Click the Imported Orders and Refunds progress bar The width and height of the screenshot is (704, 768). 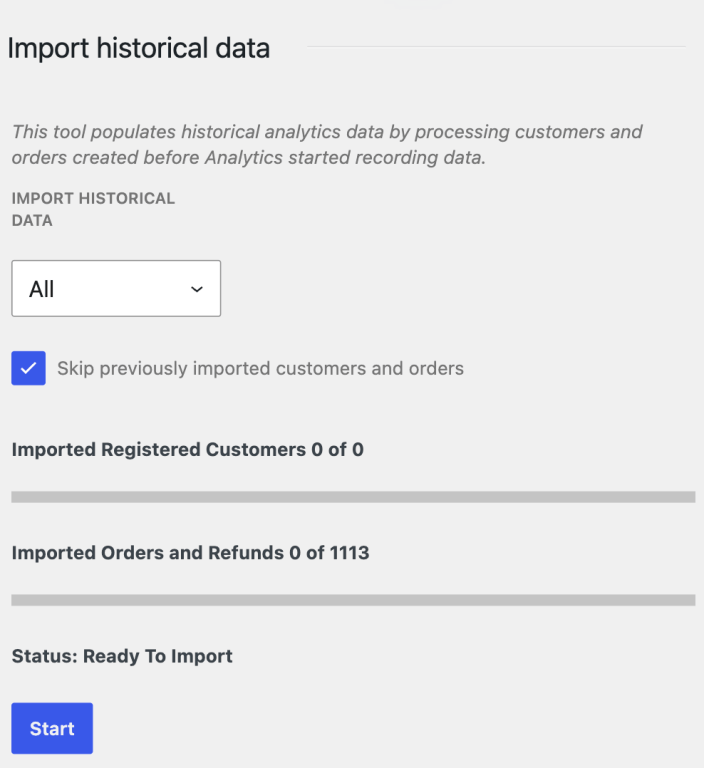[x=353, y=600]
